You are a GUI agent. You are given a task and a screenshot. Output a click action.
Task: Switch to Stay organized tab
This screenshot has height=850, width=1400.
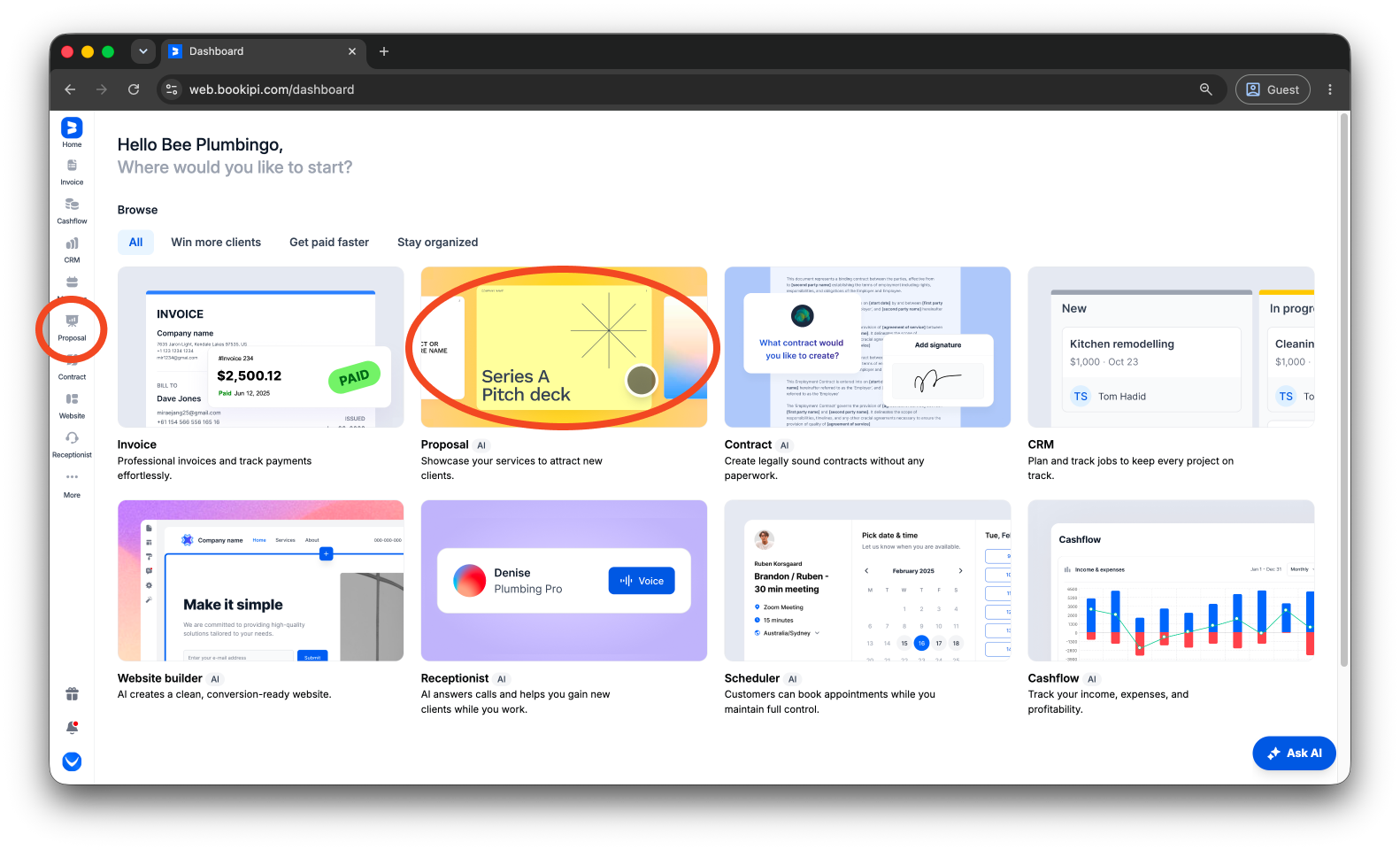(x=437, y=243)
